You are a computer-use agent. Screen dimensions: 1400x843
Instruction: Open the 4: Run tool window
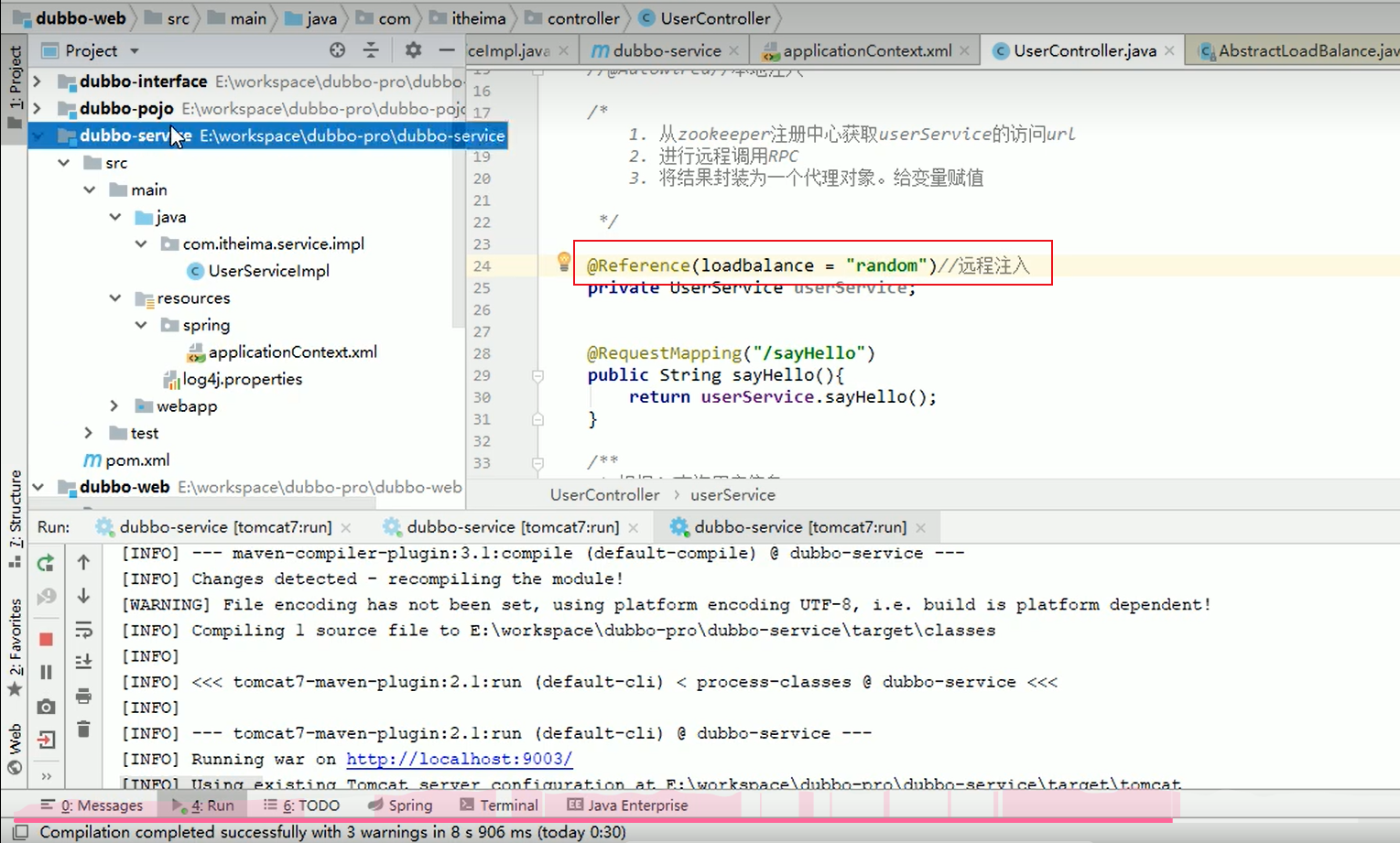click(203, 805)
